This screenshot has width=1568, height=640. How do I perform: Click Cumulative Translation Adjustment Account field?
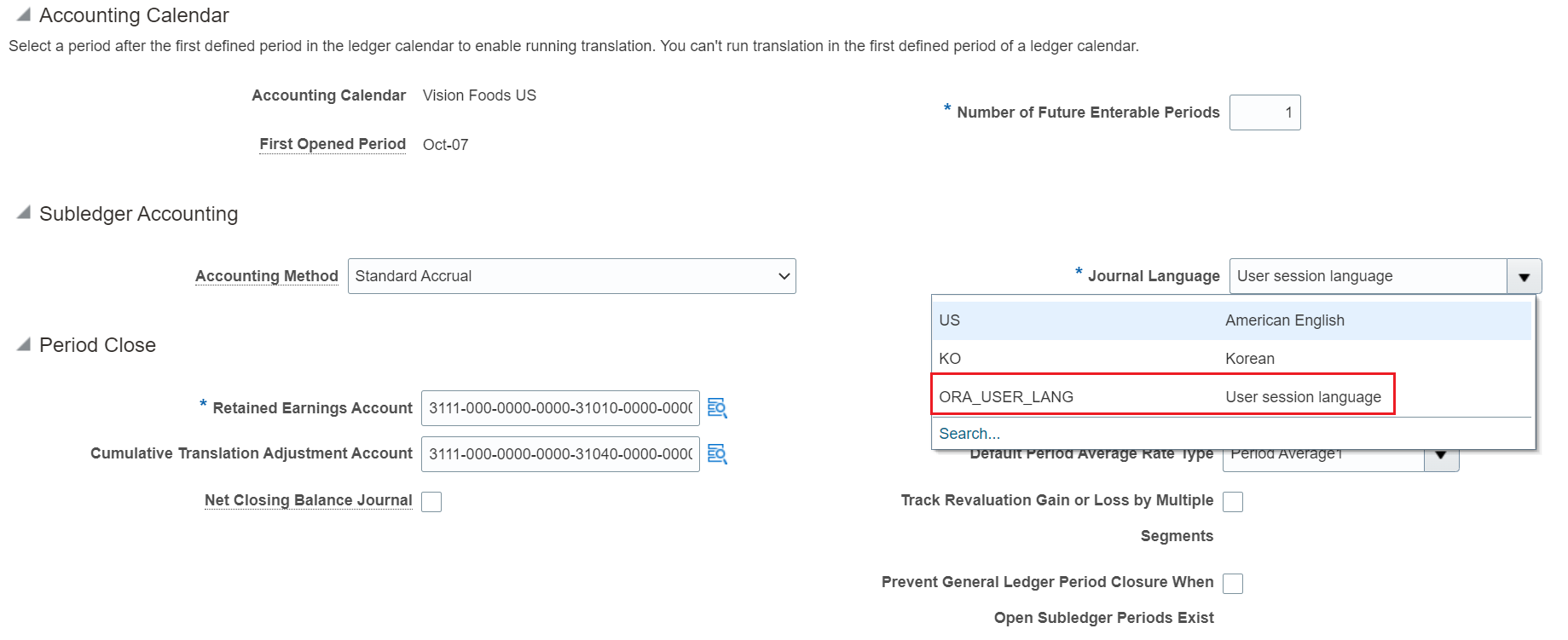click(x=559, y=454)
